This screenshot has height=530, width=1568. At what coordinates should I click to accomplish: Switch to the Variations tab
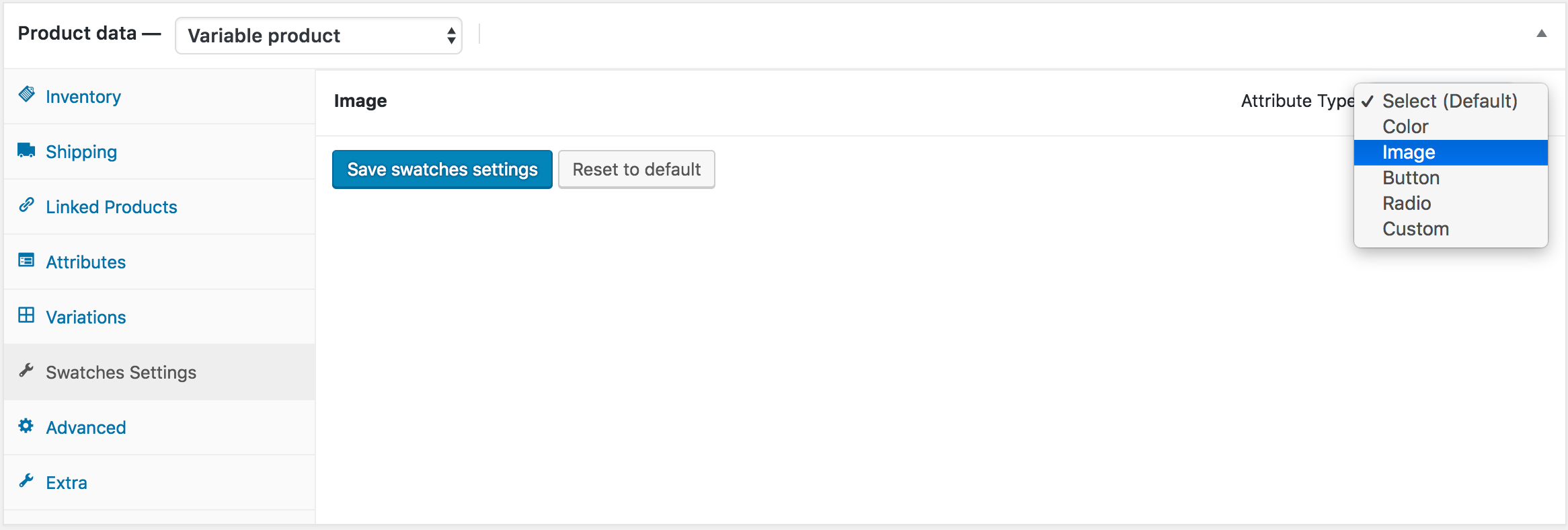coord(86,317)
